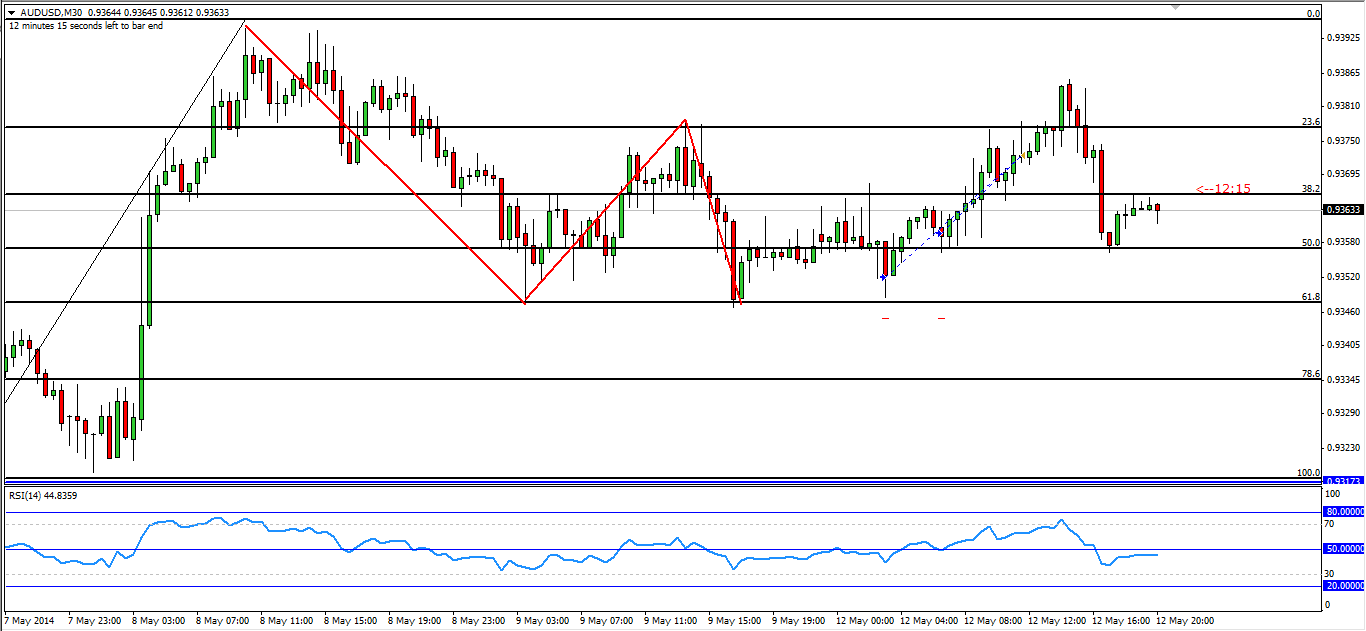Select the Fibonacci 50.0 level label

pyautogui.click(x=1311, y=242)
